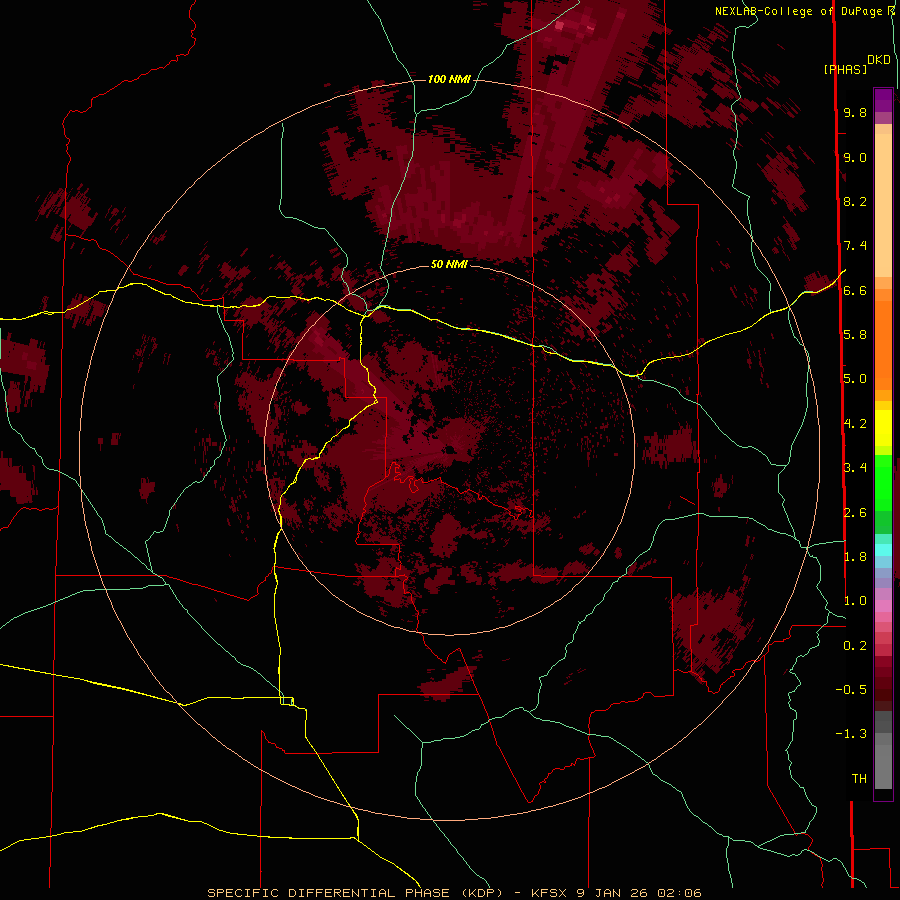Click the -0.5 value on the scale

(x=851, y=690)
